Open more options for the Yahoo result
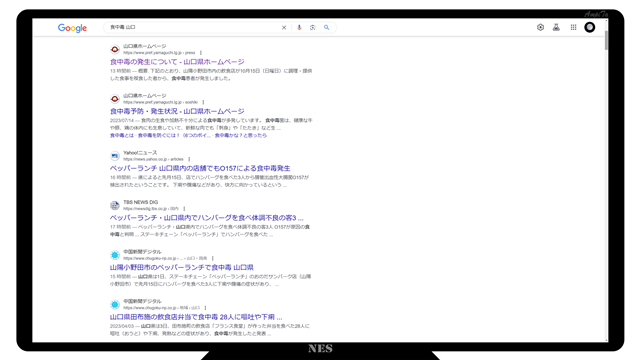The width and height of the screenshot is (640, 360). click(x=189, y=159)
